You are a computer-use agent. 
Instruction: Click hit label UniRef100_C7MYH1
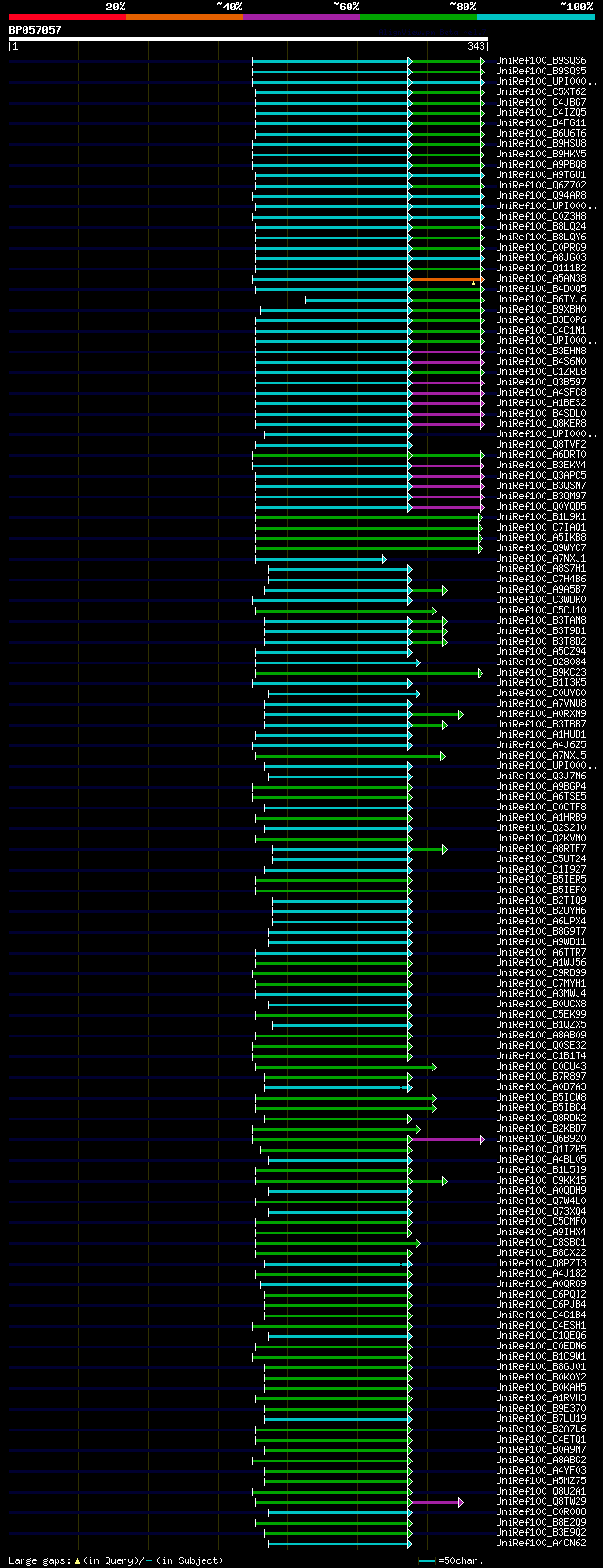click(541, 983)
